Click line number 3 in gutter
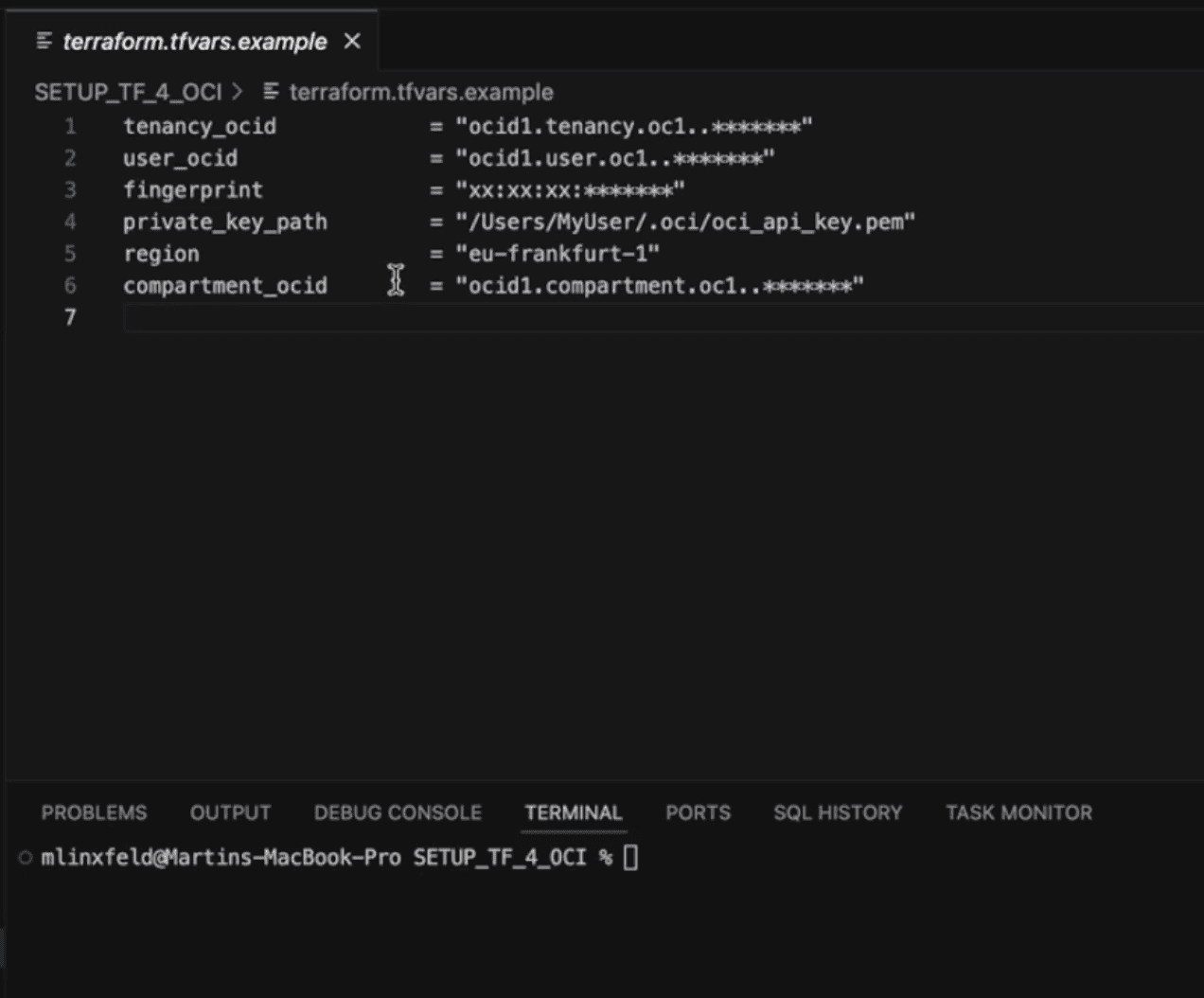The image size is (1204, 998). (70, 189)
